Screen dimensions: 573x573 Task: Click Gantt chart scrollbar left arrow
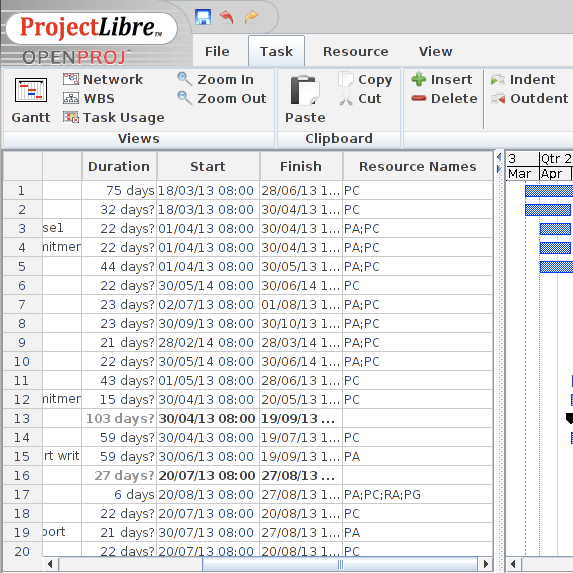click(x=513, y=564)
